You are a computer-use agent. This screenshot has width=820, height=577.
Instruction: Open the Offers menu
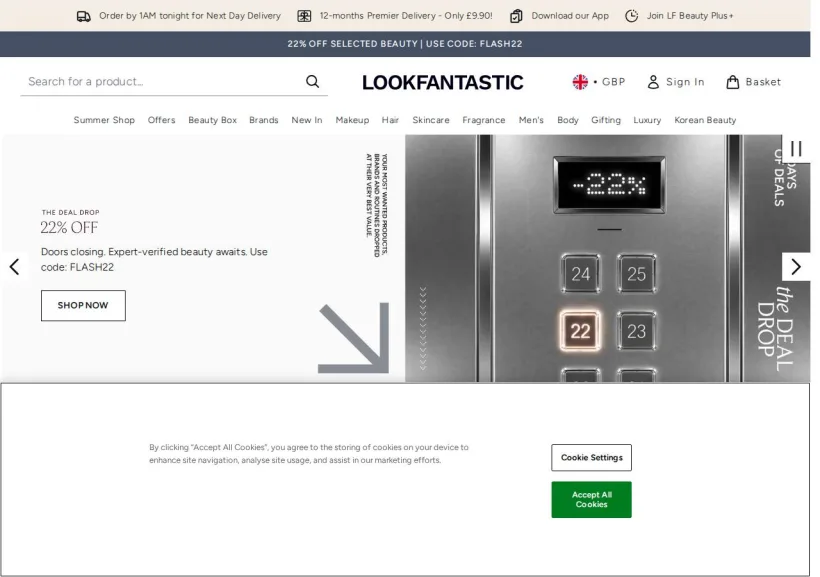point(161,120)
